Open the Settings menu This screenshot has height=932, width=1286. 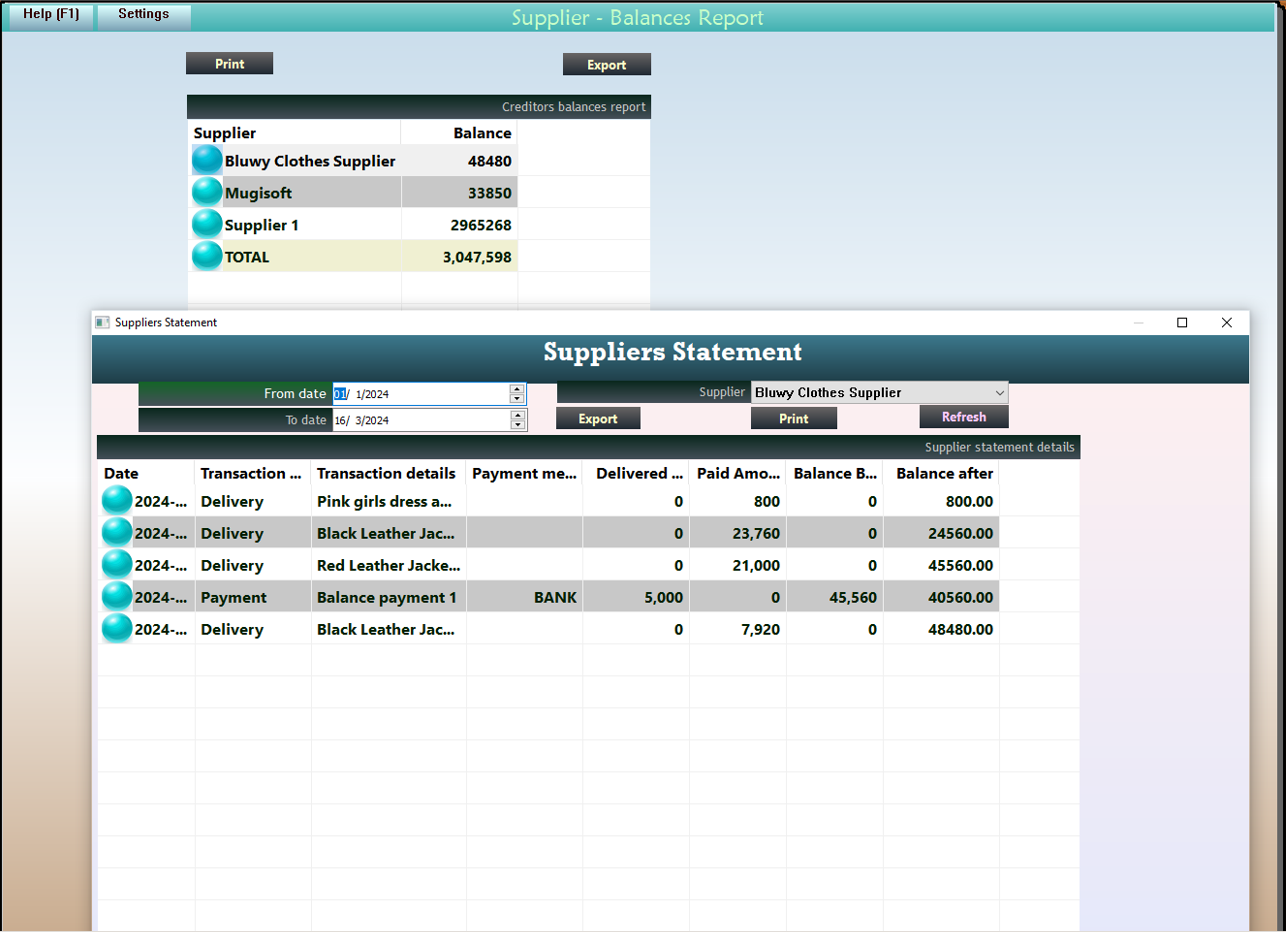click(143, 15)
